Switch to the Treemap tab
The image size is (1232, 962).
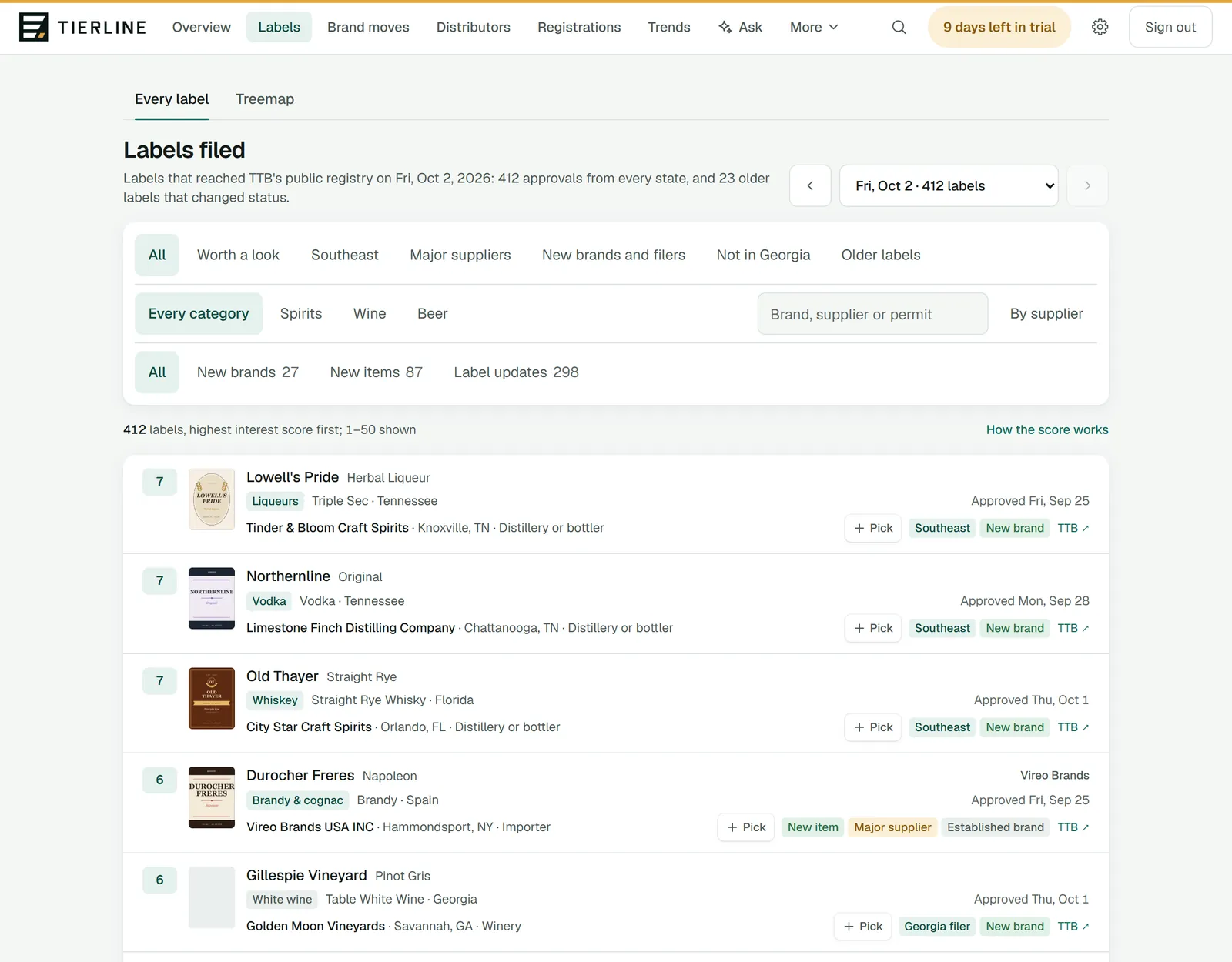point(265,99)
